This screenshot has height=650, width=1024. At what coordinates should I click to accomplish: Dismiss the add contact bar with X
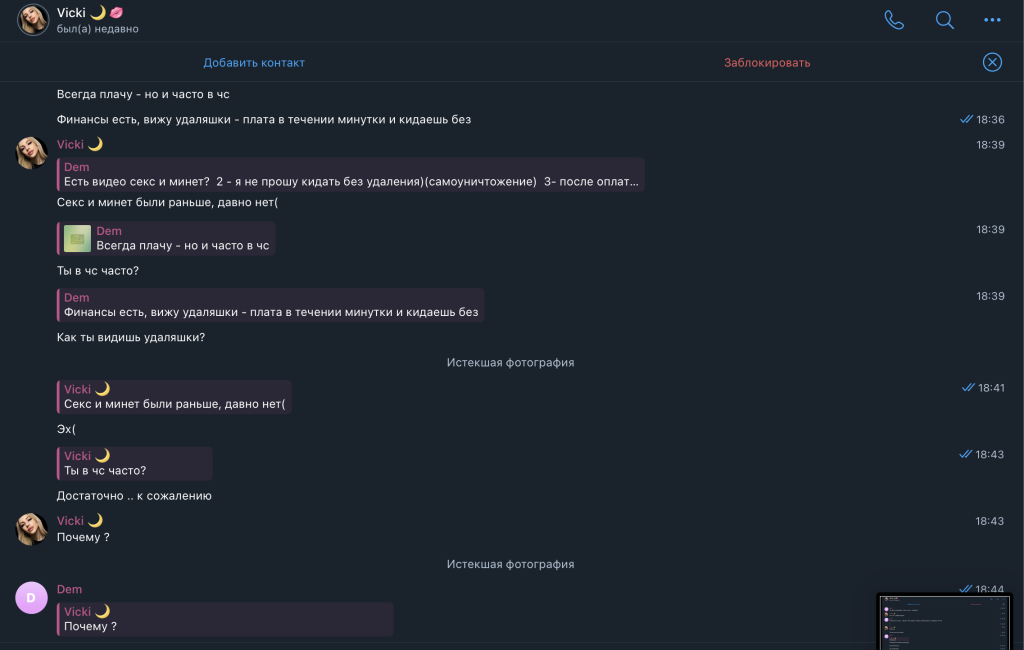point(992,62)
